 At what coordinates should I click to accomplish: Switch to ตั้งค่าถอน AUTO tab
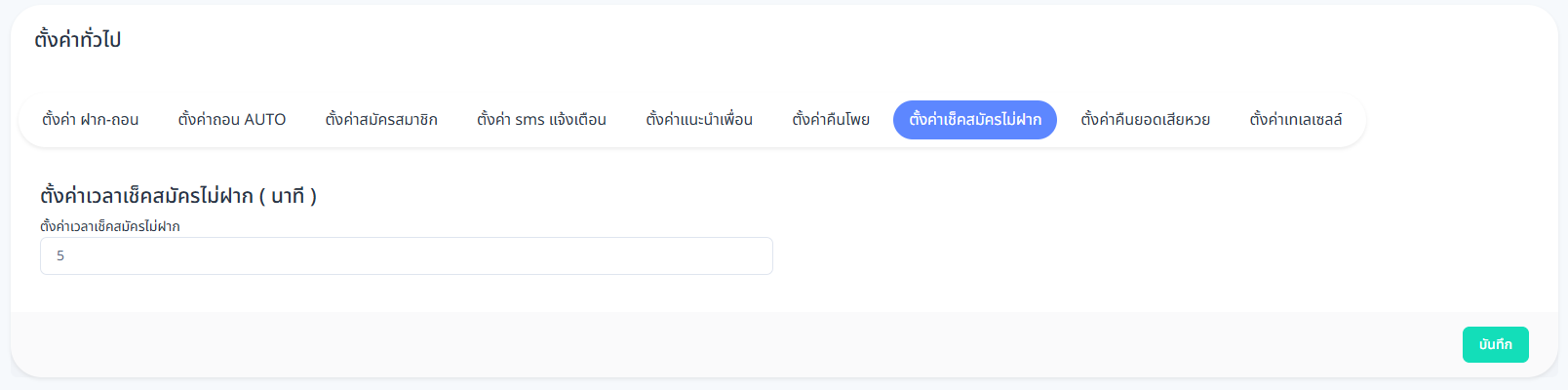(232, 120)
